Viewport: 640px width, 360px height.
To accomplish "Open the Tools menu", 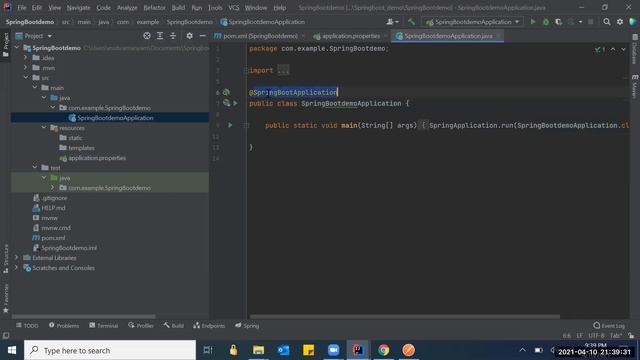I will (215, 7).
